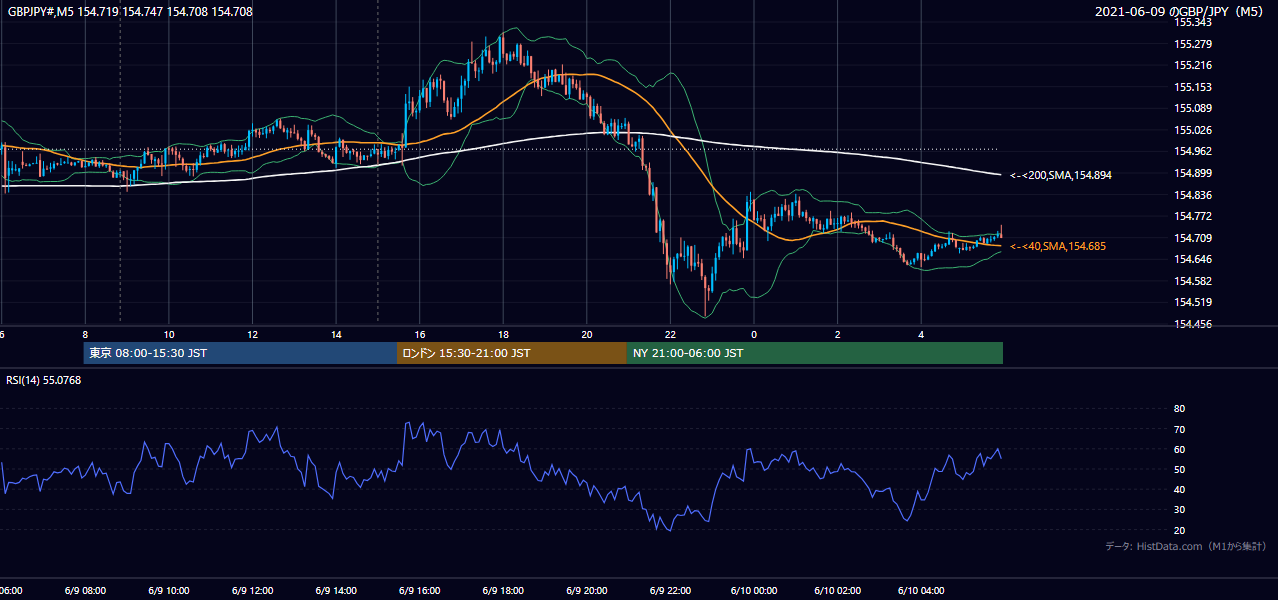Click RSI scale value 30
Image resolution: width=1278 pixels, height=600 pixels.
(x=1179, y=510)
